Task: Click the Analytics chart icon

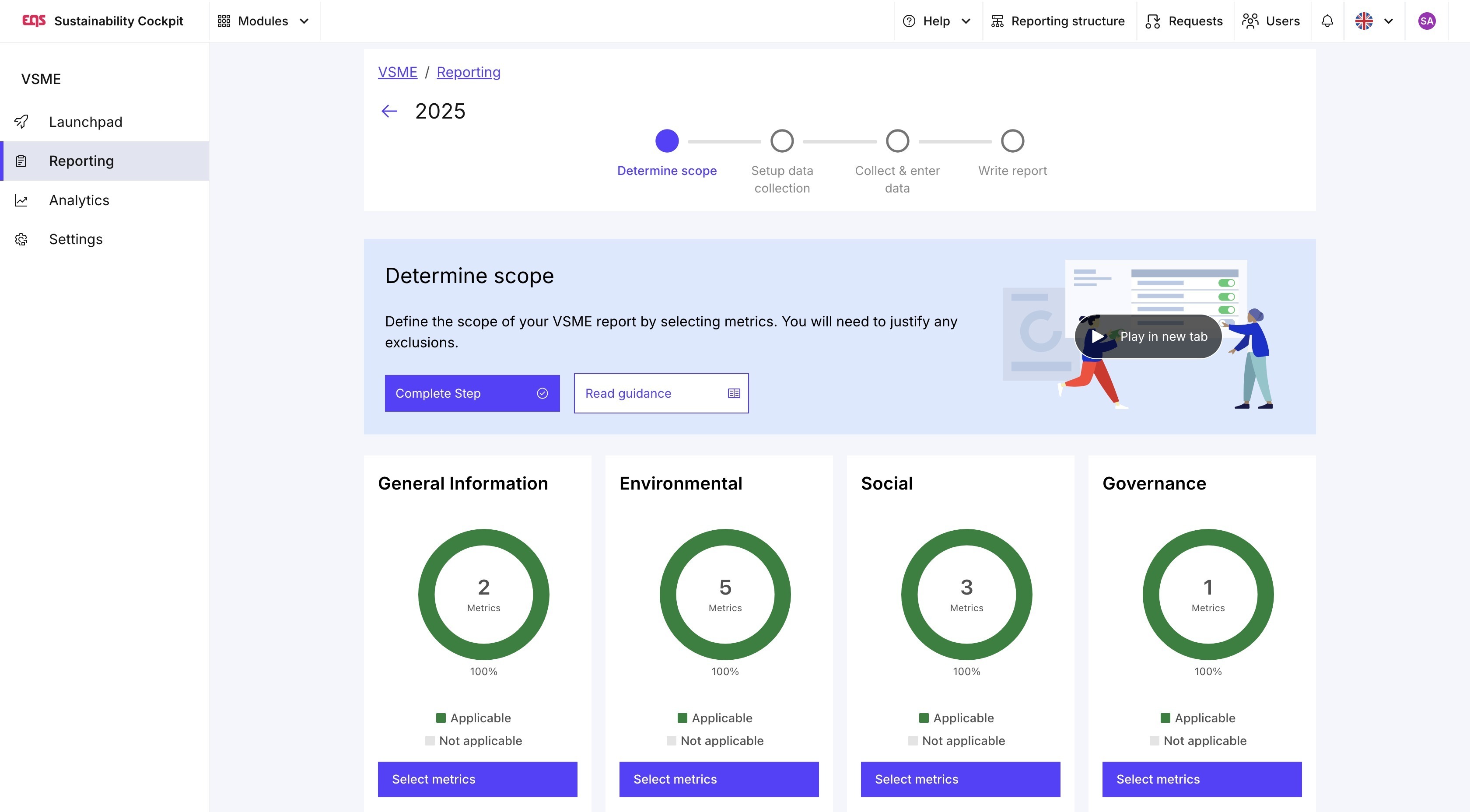Action: pos(21,200)
